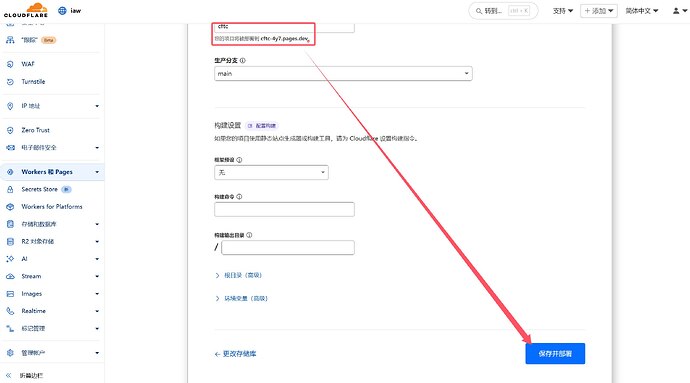Click info icon beside build output directory

[249, 235]
